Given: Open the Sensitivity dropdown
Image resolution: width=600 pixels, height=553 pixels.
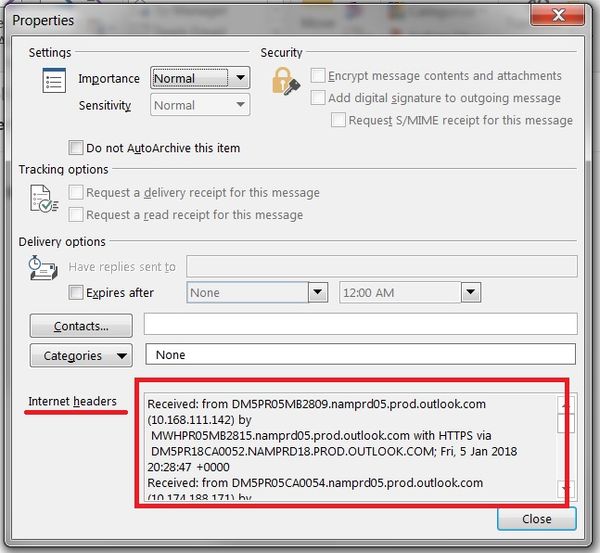Looking at the screenshot, I should tap(200, 104).
